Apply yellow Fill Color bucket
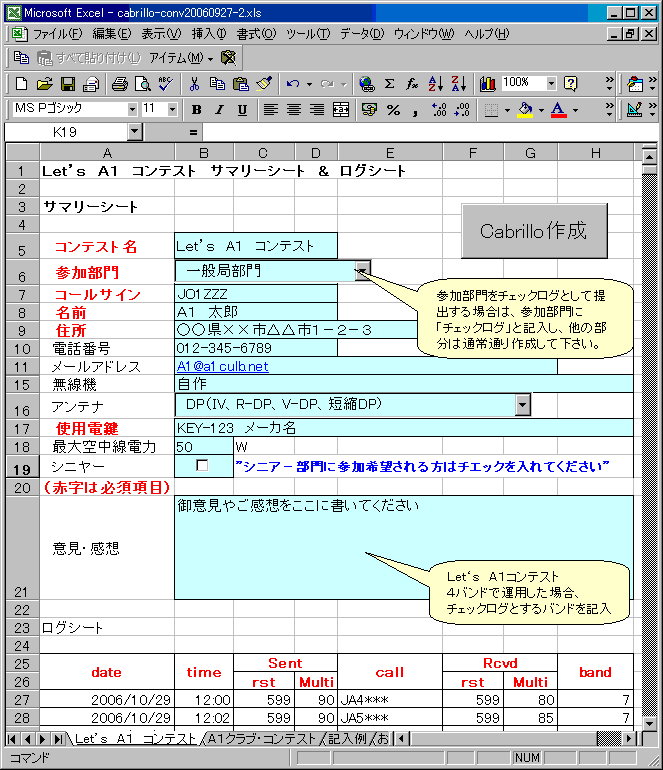This screenshot has height=770, width=663. click(525, 110)
